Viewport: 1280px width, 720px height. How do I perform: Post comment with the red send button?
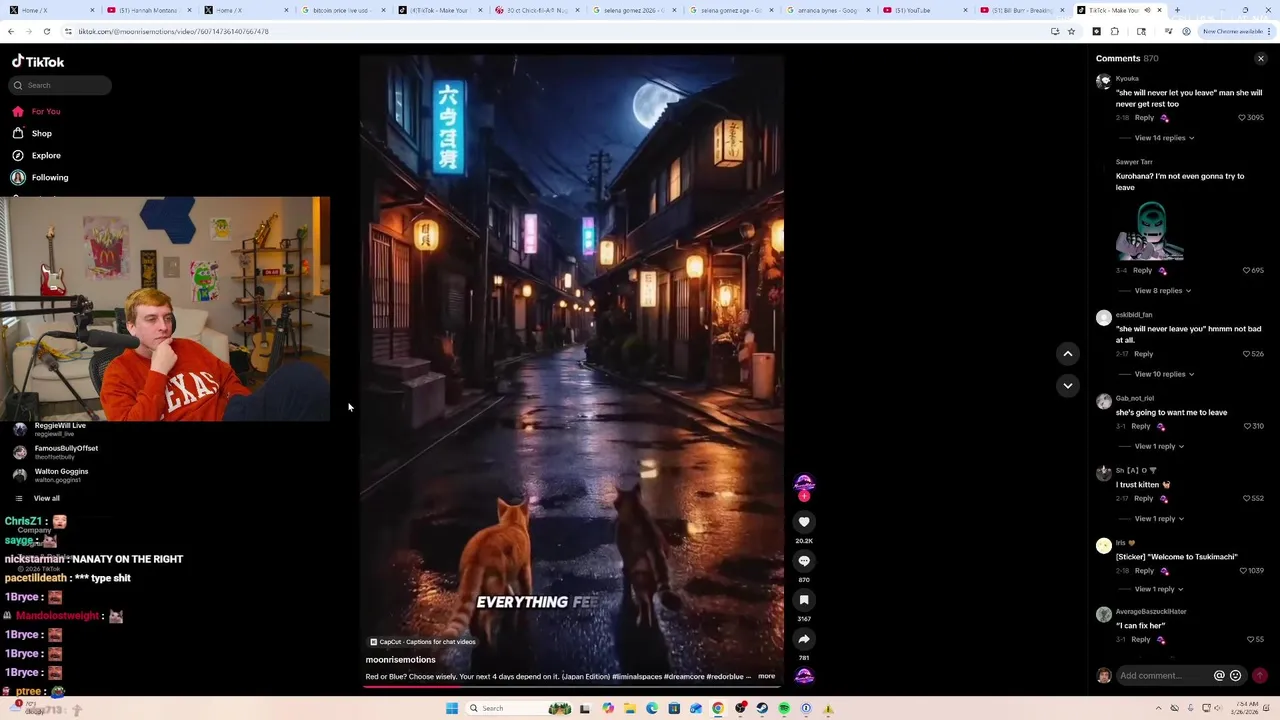1259,676
